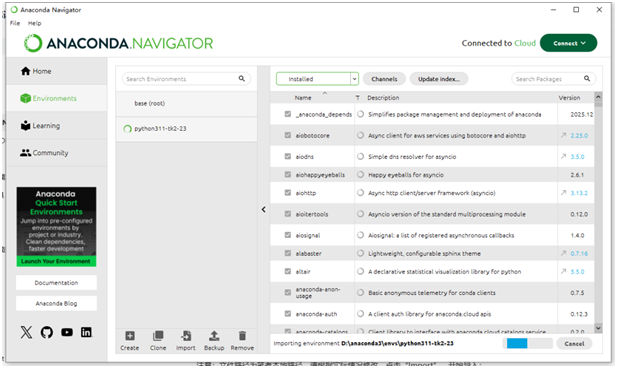Click the aiohttp version 3.13.2
This screenshot has height=368, width=617.
579,193
